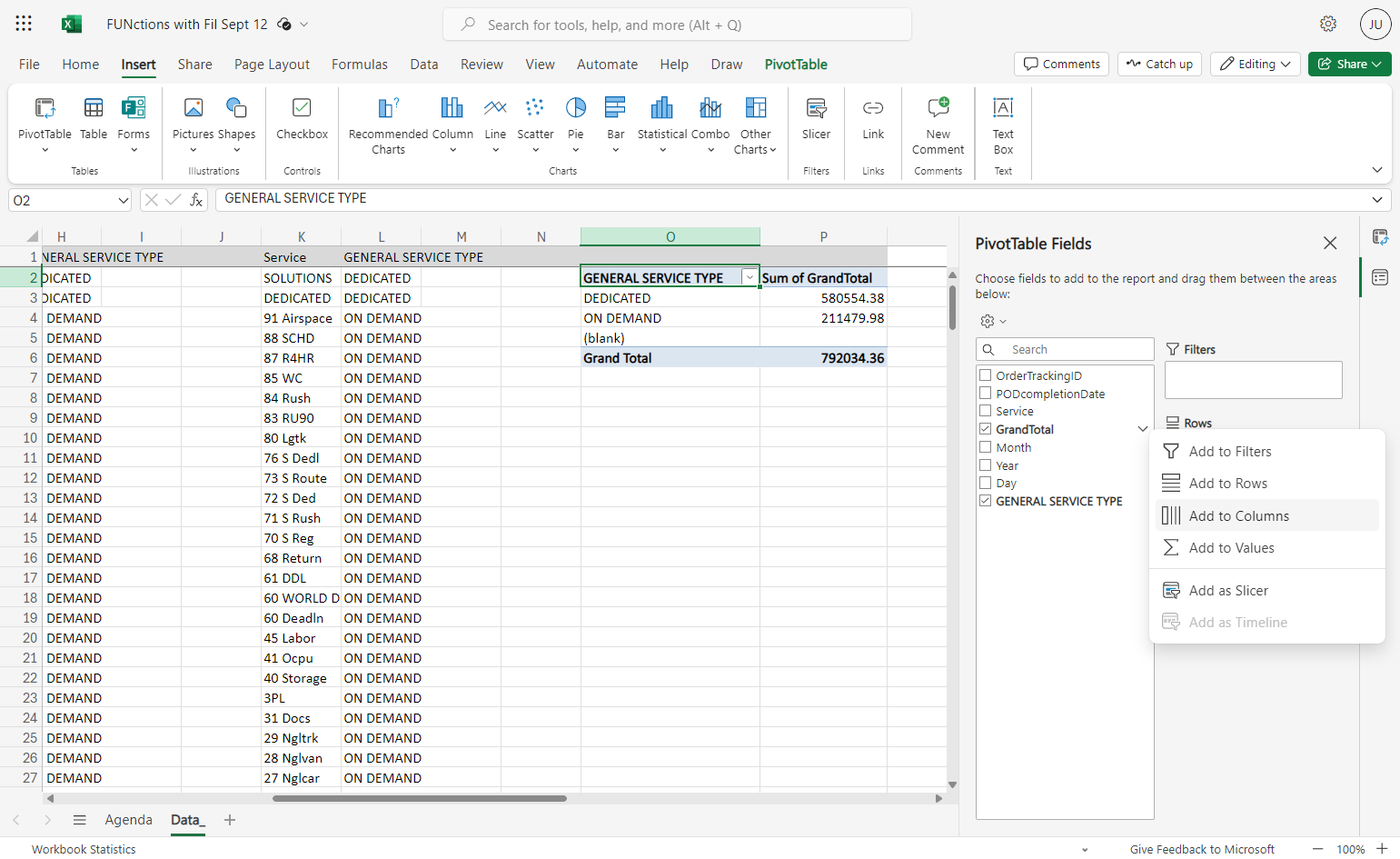Open the PivotTable insert tool

[45, 124]
